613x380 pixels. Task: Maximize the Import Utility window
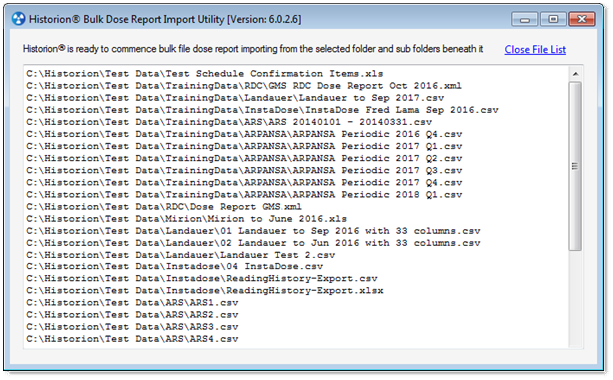click(553, 19)
